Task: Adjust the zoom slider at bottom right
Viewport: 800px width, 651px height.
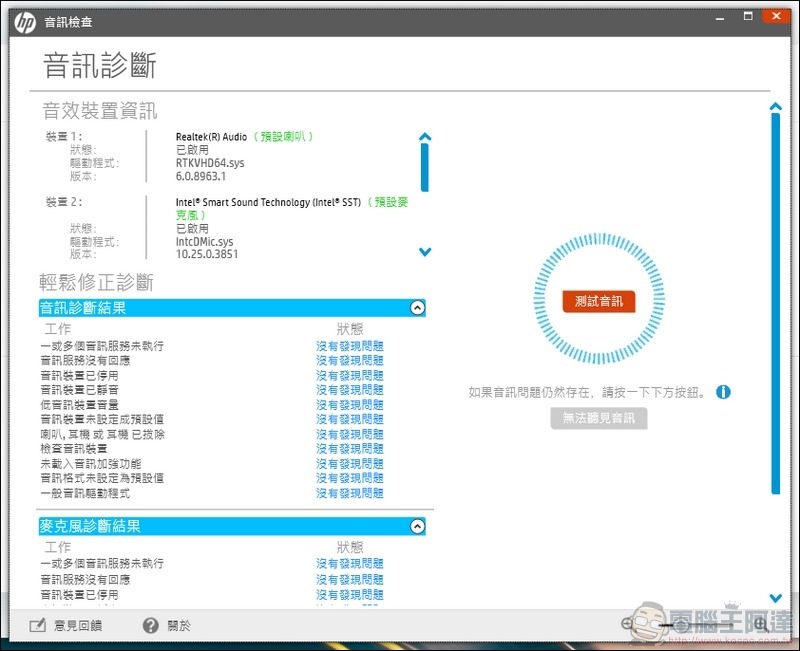Action: [680, 627]
